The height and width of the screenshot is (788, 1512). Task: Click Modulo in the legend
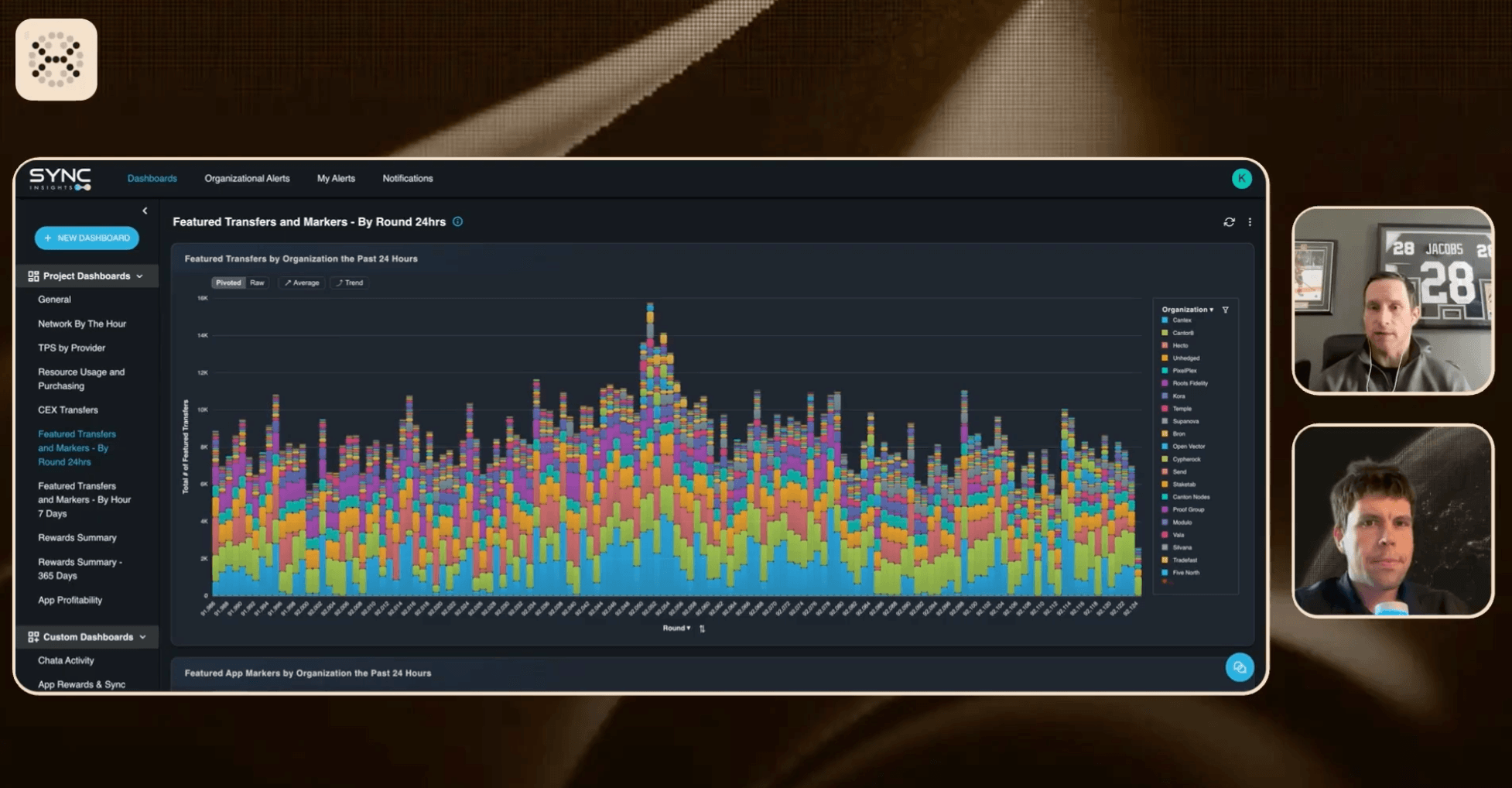[1178, 522]
